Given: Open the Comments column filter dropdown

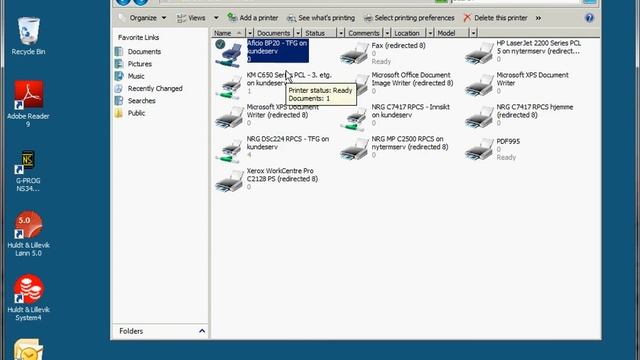Looking at the screenshot, I should (x=387, y=33).
